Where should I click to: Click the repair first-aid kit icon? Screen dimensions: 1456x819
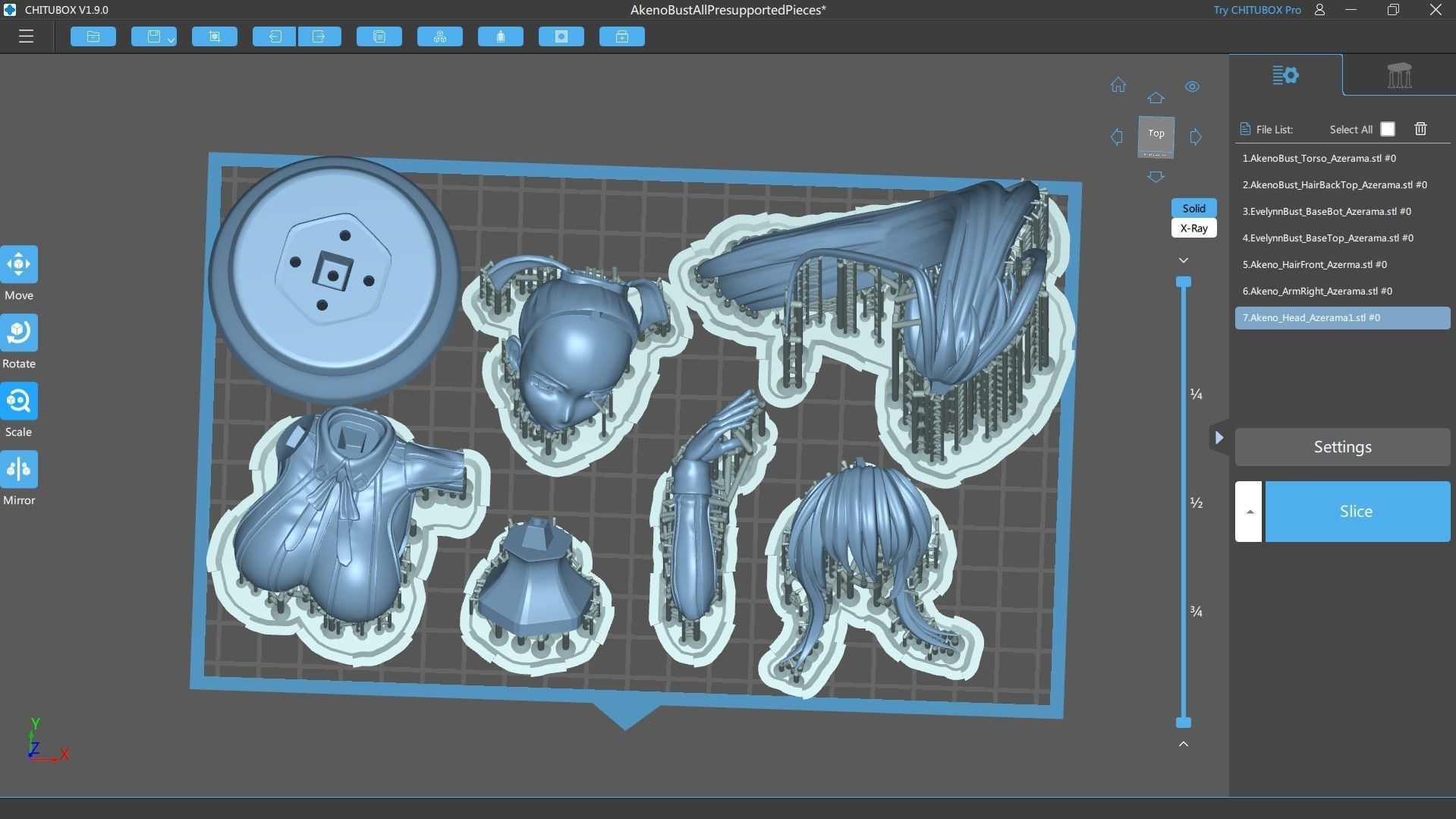pyautogui.click(x=622, y=36)
